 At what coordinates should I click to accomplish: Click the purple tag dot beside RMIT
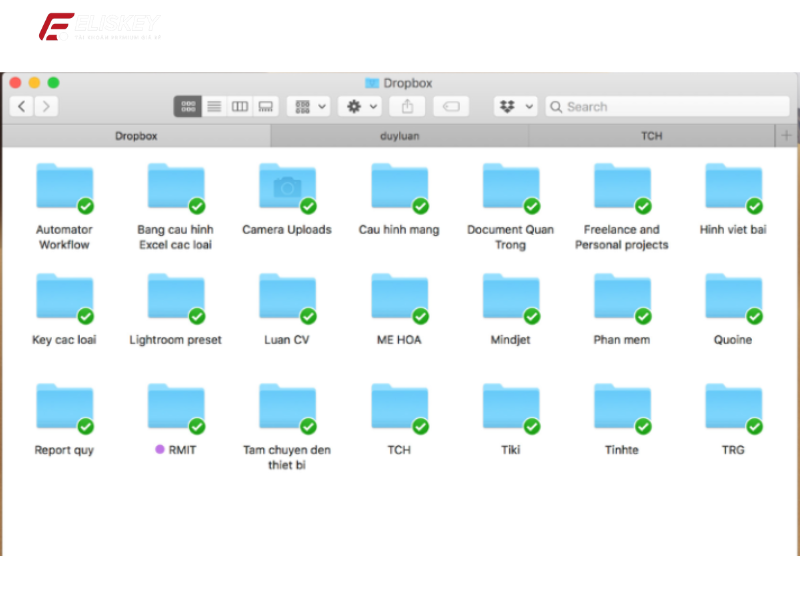coord(160,450)
